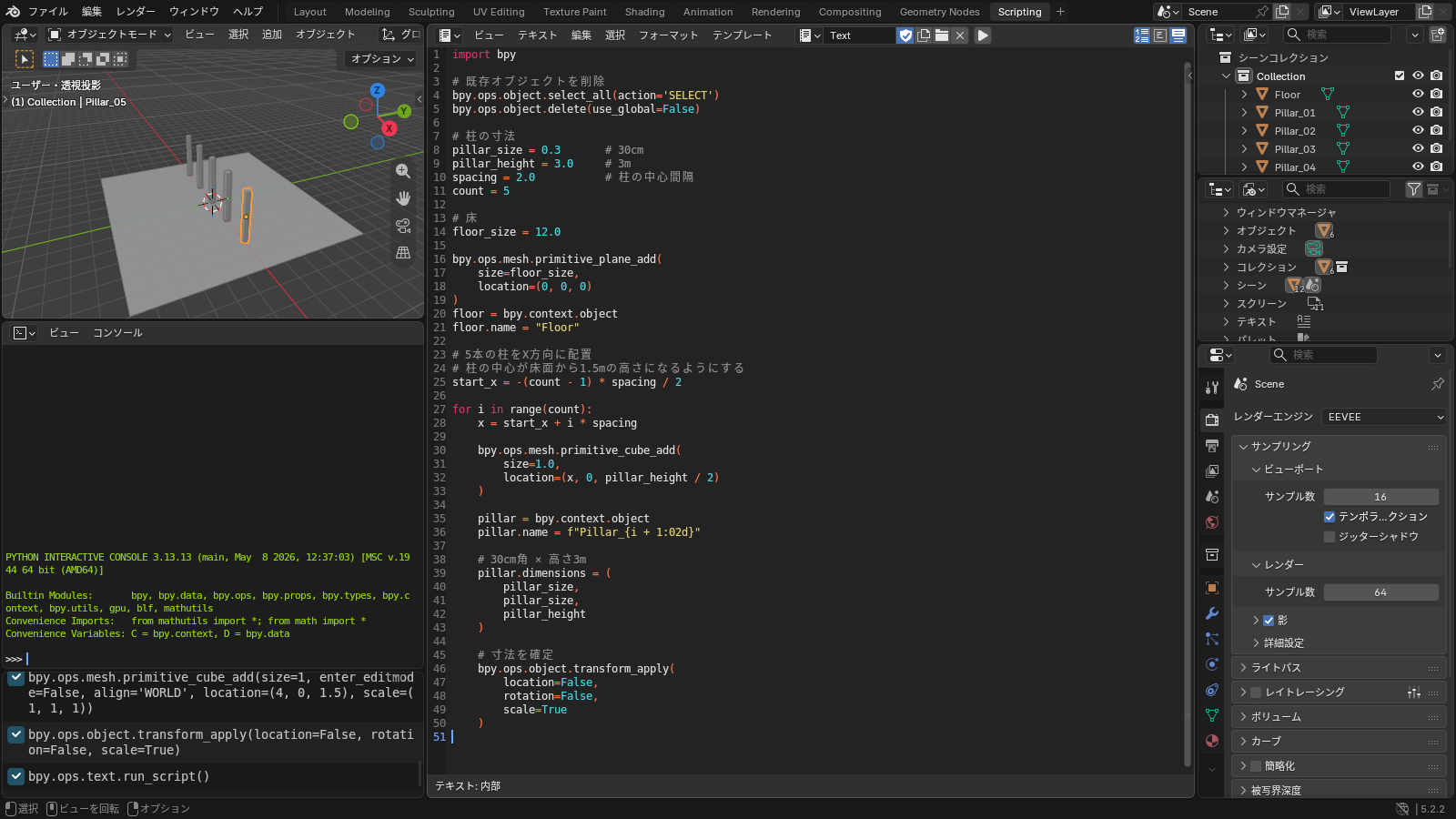Open the レンダーエンジン EEVEE dropdown
Image resolution: width=1456 pixels, height=819 pixels.
pos(1384,417)
